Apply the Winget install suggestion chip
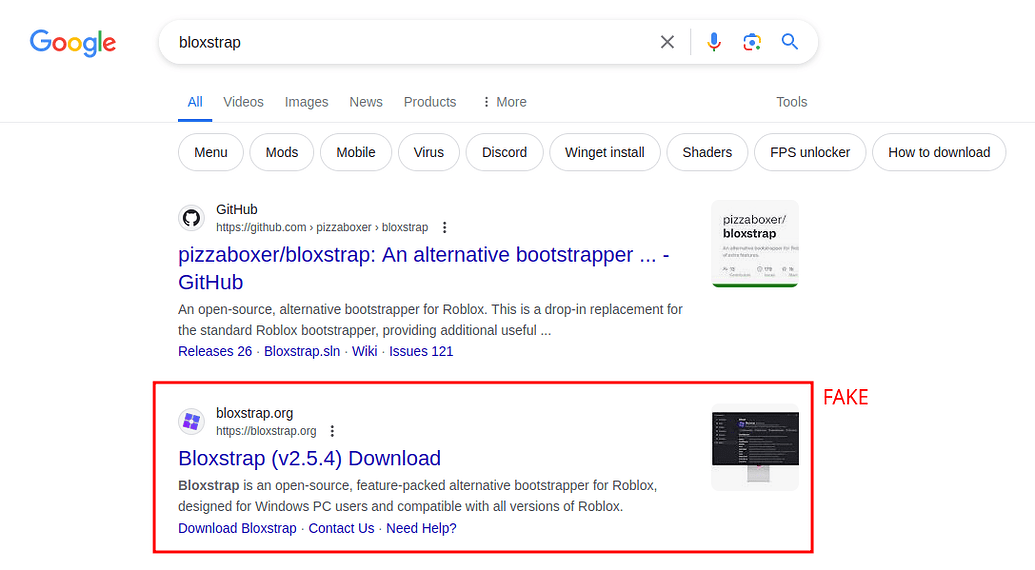The width and height of the screenshot is (1035, 570). 605,152
